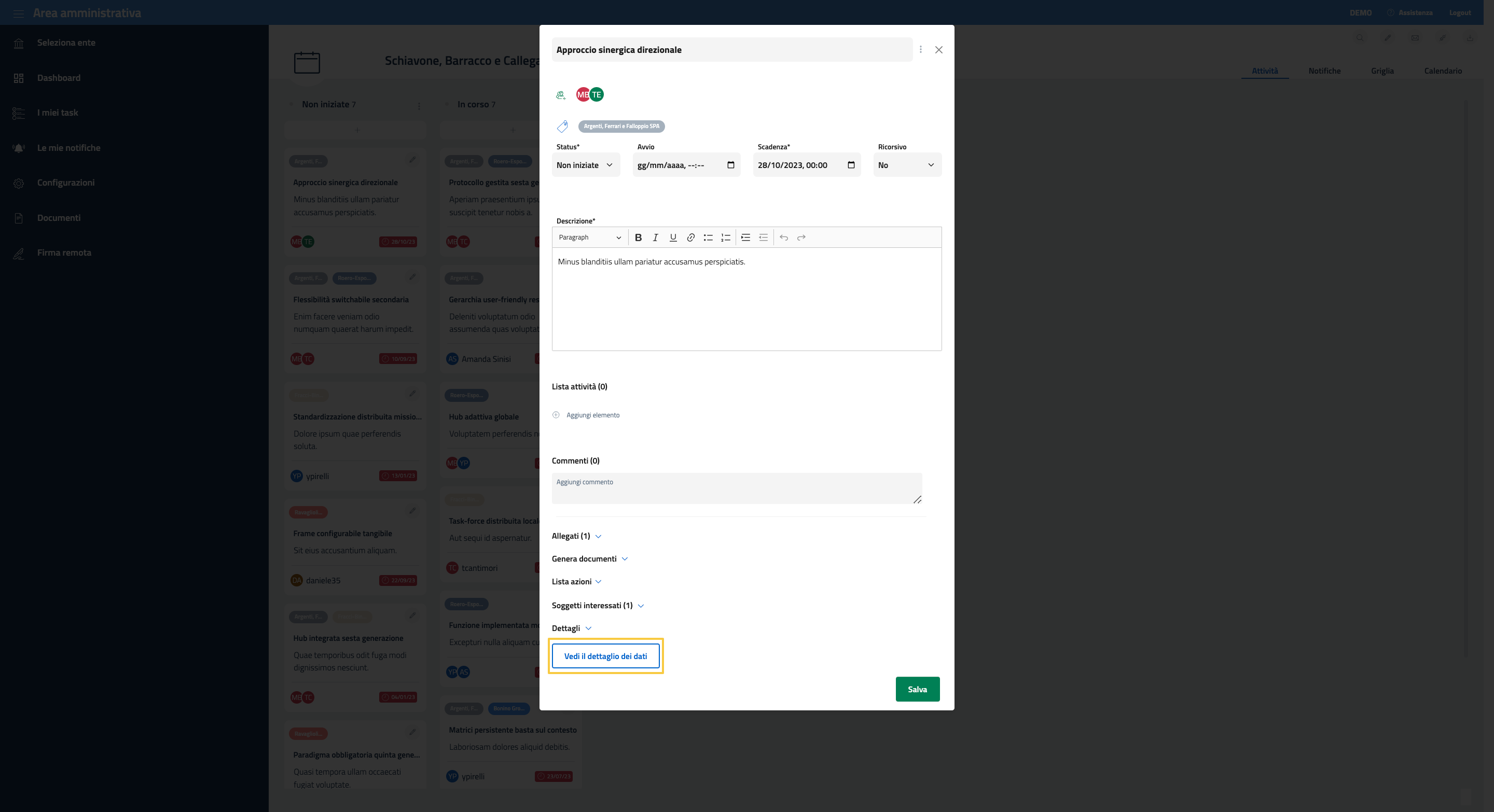This screenshot has width=1494, height=812.
Task: Toggle bold formatting in description editor
Action: [x=638, y=237]
